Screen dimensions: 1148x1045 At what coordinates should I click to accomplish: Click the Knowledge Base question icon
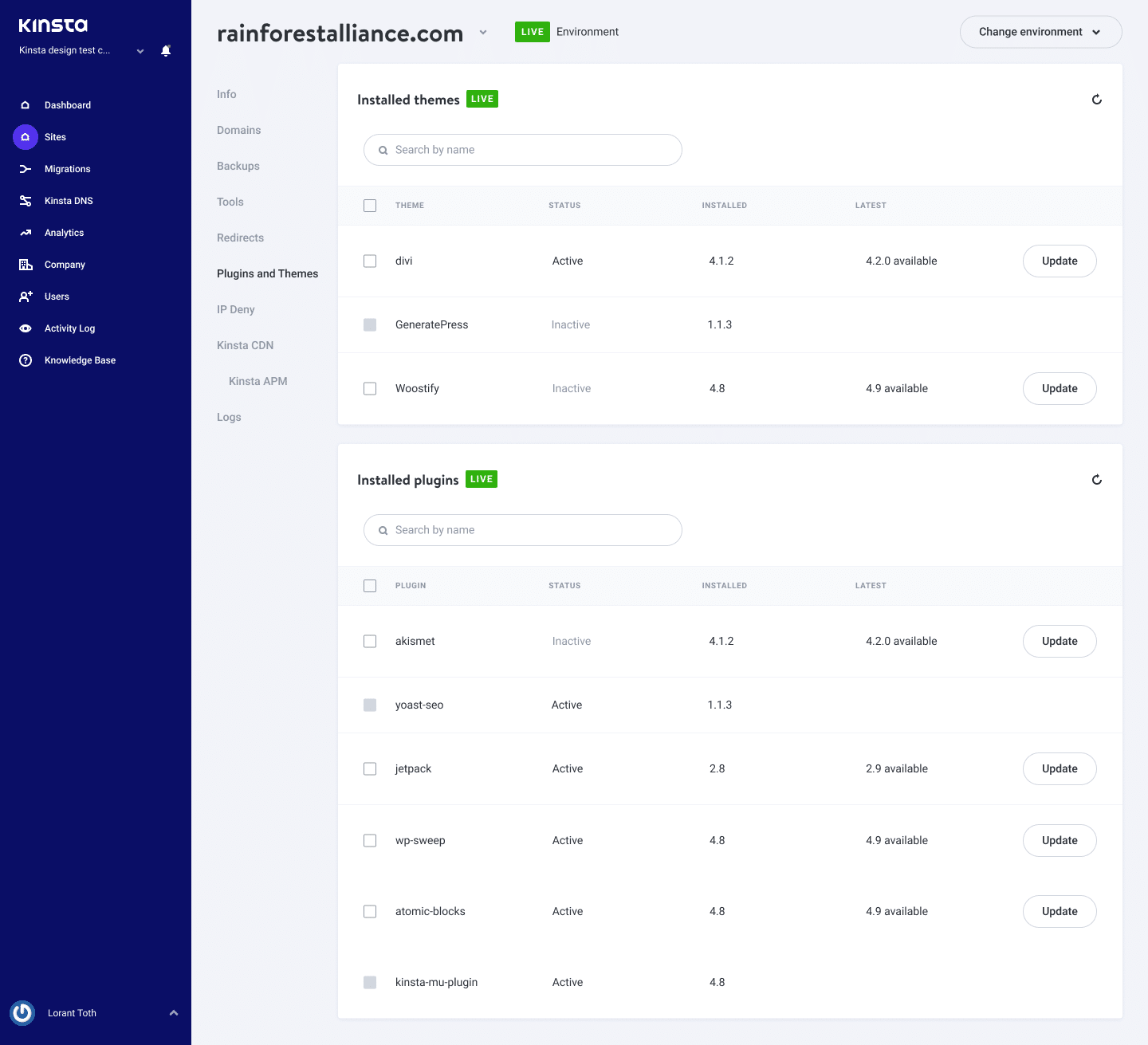coord(26,360)
